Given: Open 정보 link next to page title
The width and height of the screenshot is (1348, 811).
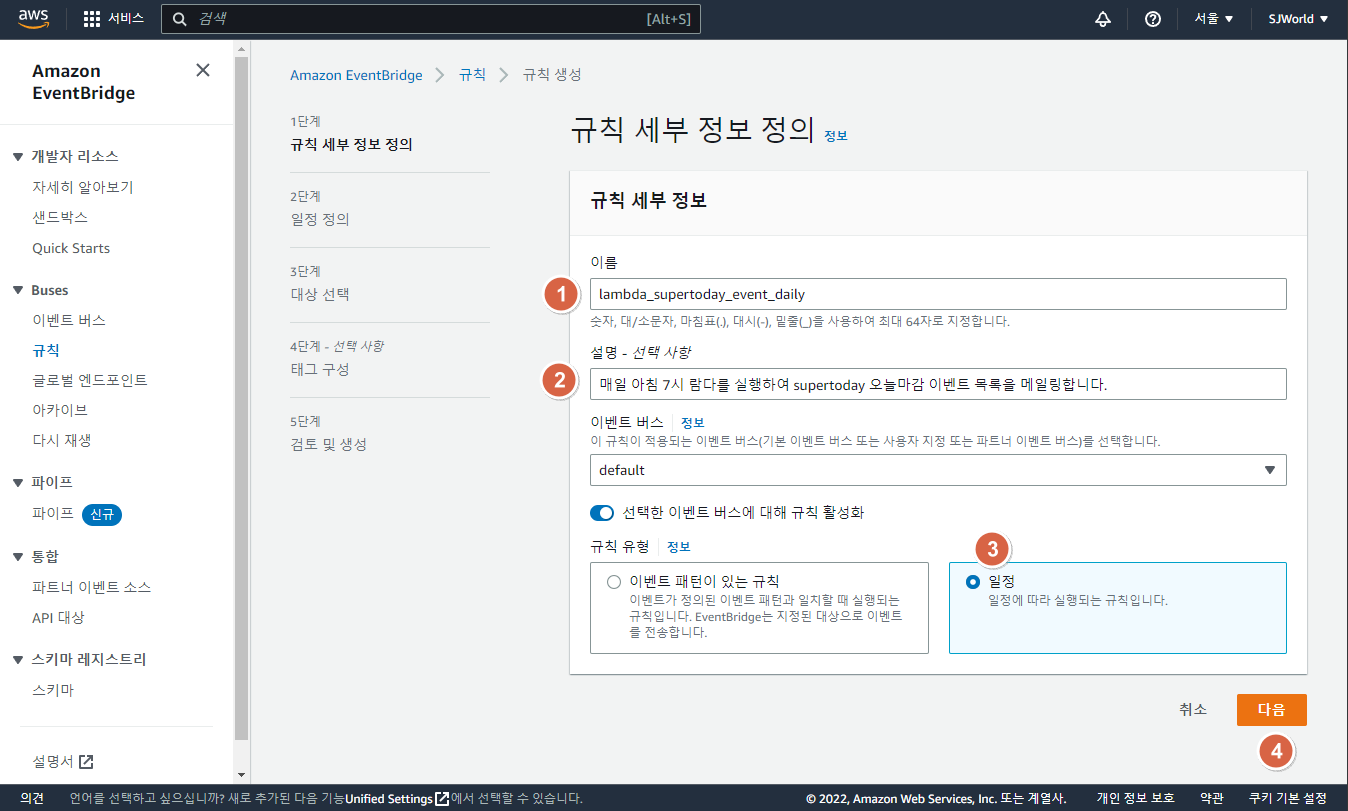Looking at the screenshot, I should pos(836,135).
